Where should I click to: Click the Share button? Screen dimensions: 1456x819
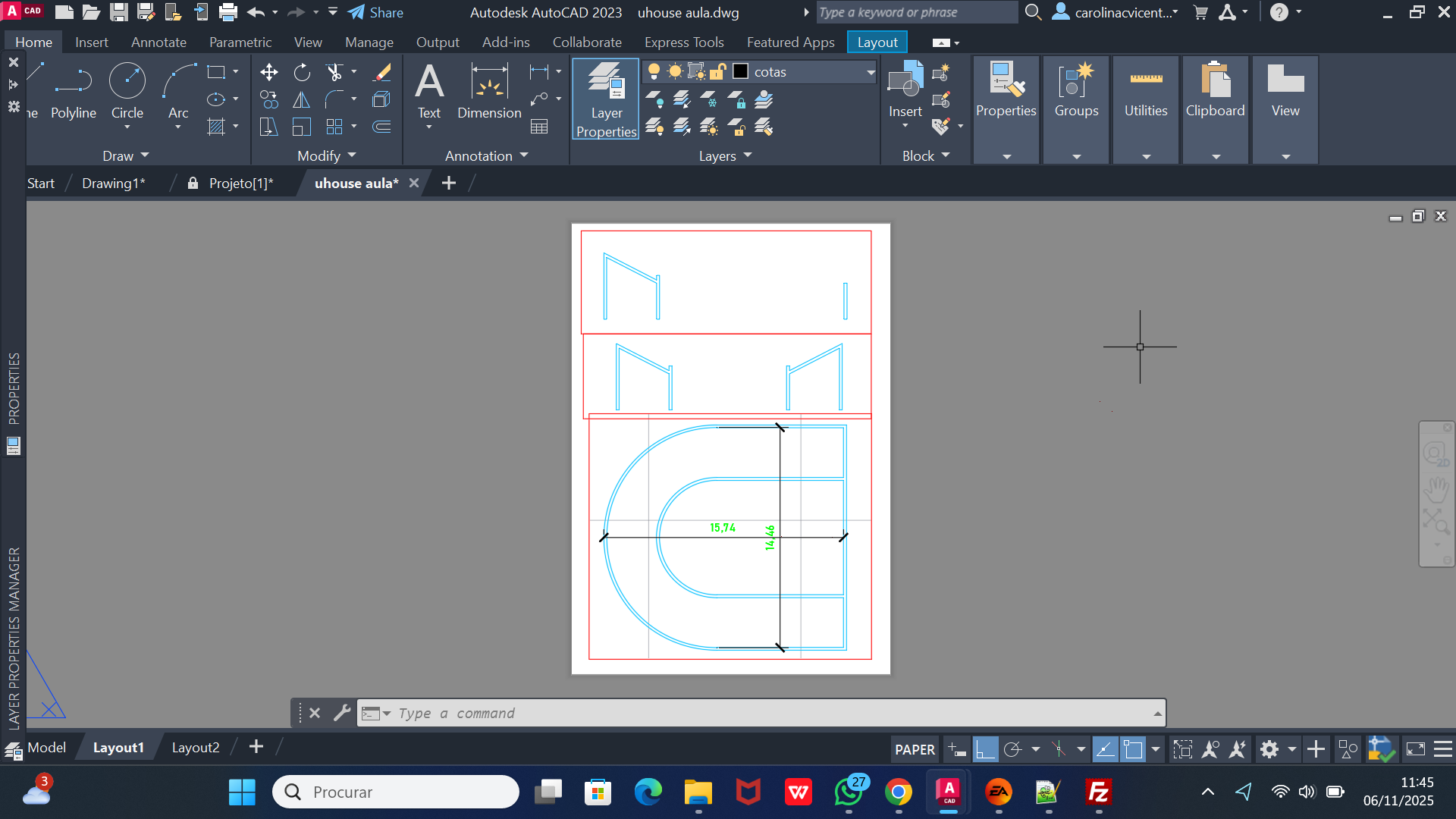point(376,12)
